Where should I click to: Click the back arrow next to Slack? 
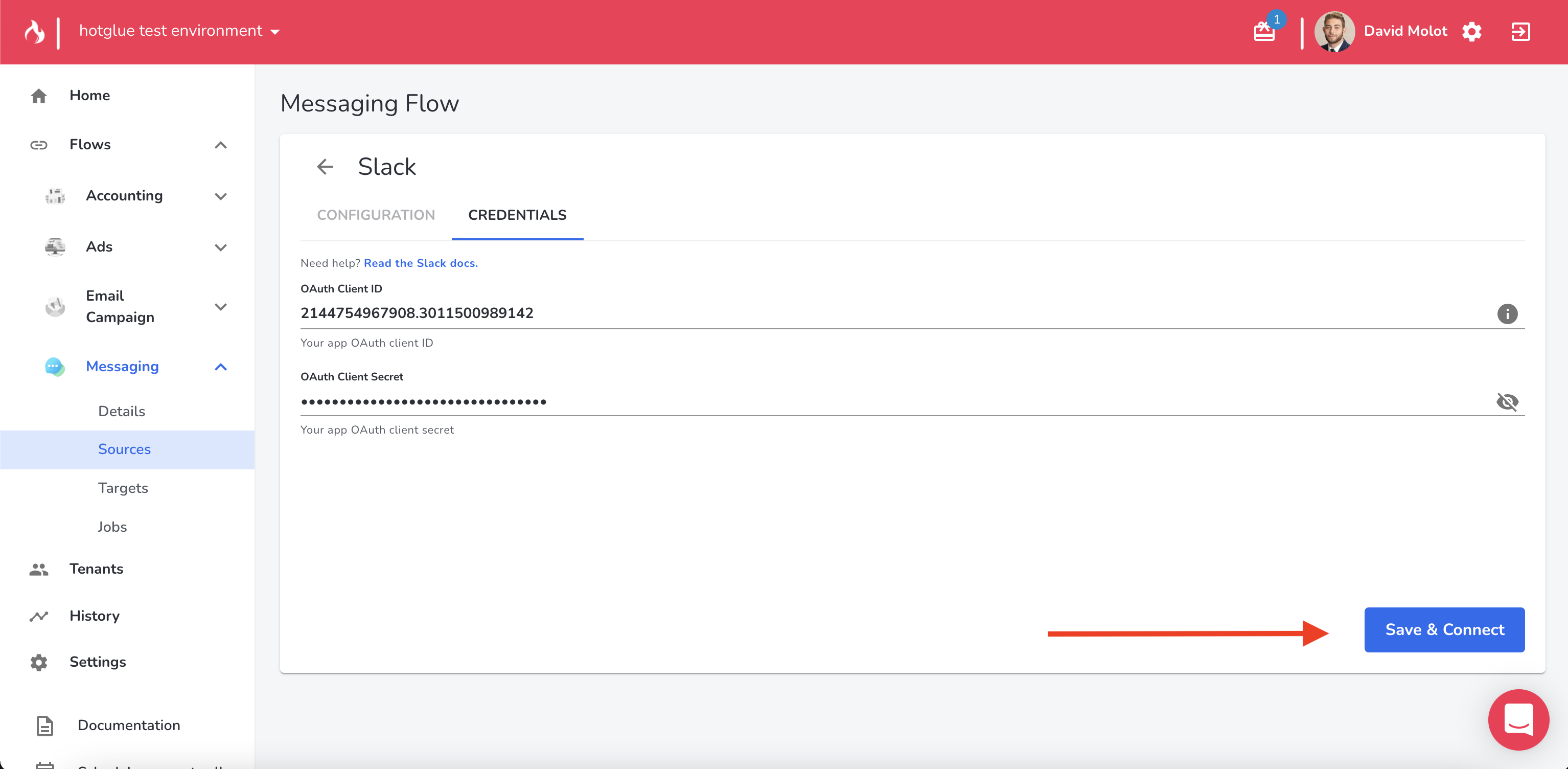[x=325, y=166]
